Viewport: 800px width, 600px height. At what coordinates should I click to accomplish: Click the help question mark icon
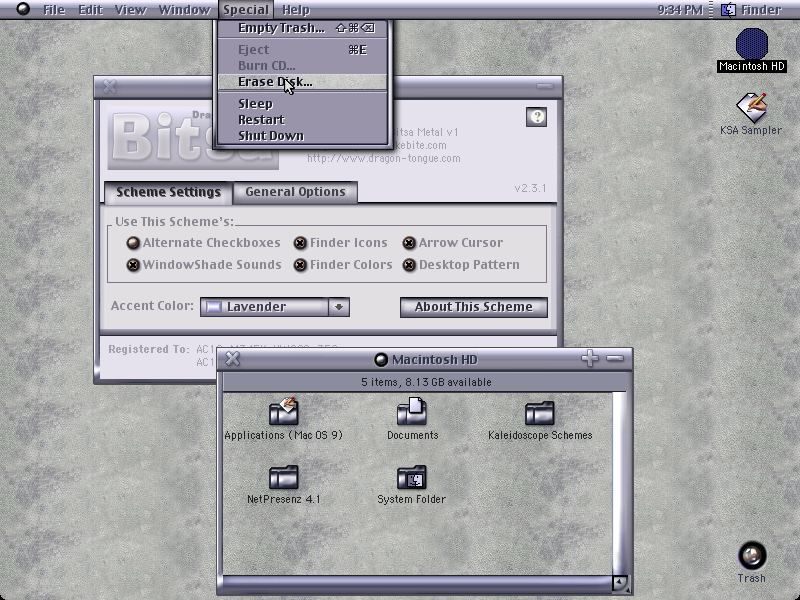[x=536, y=117]
